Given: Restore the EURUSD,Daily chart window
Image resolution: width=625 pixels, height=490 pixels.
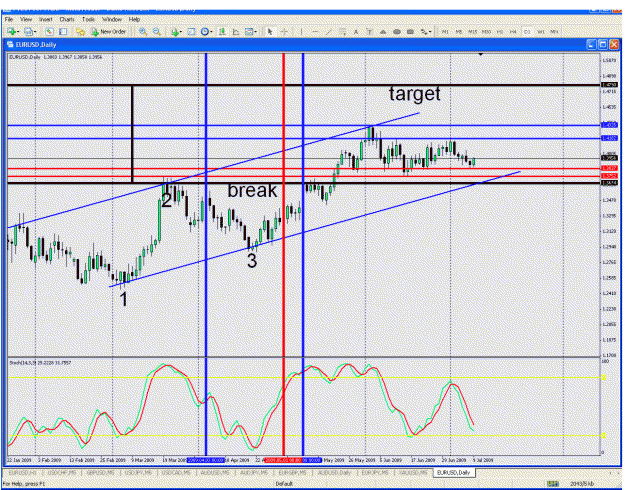Looking at the screenshot, I should 603,45.
